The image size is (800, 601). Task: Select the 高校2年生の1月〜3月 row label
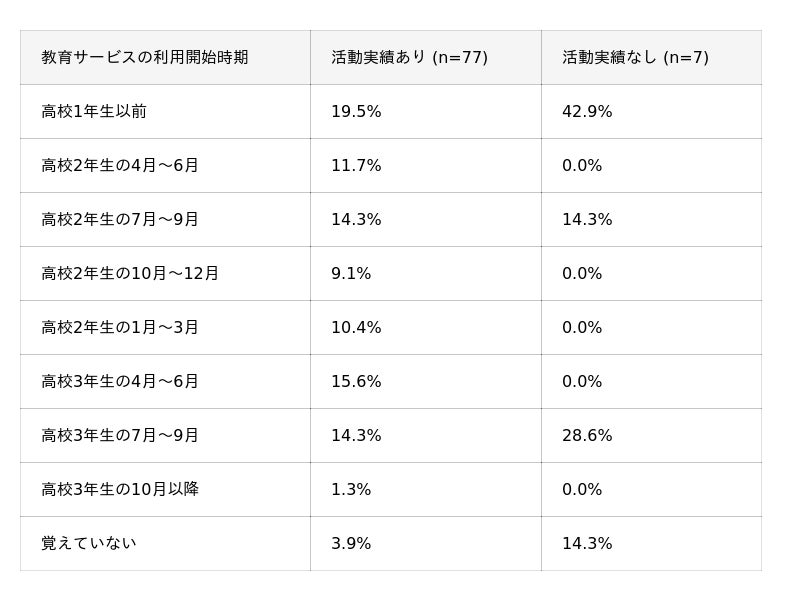[x=120, y=328]
